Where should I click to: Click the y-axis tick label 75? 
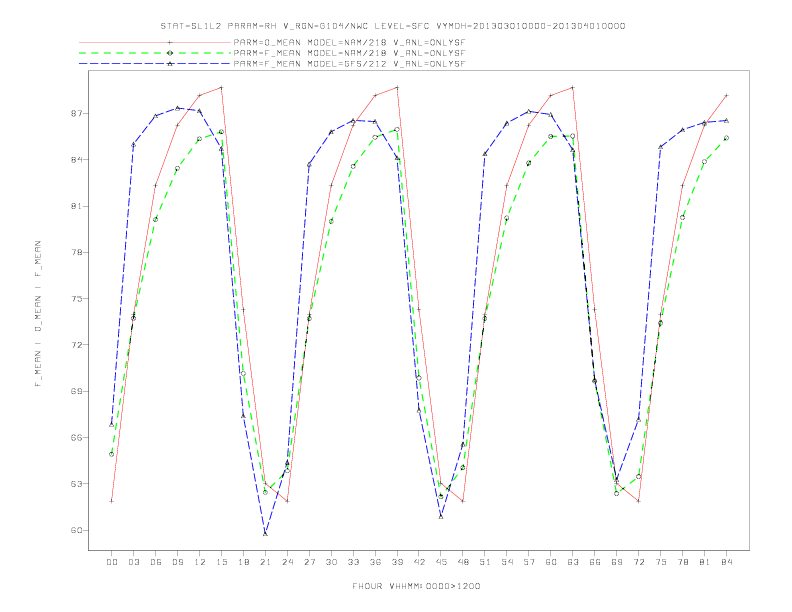[x=75, y=298]
